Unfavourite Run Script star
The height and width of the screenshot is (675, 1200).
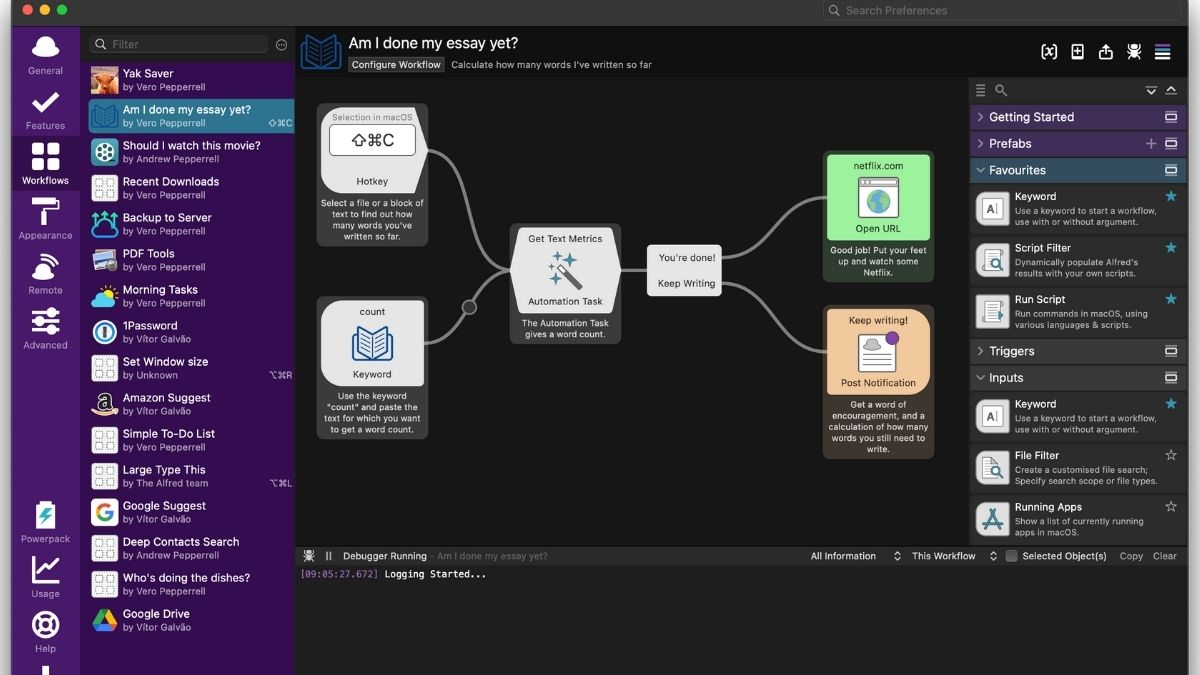click(x=1171, y=299)
